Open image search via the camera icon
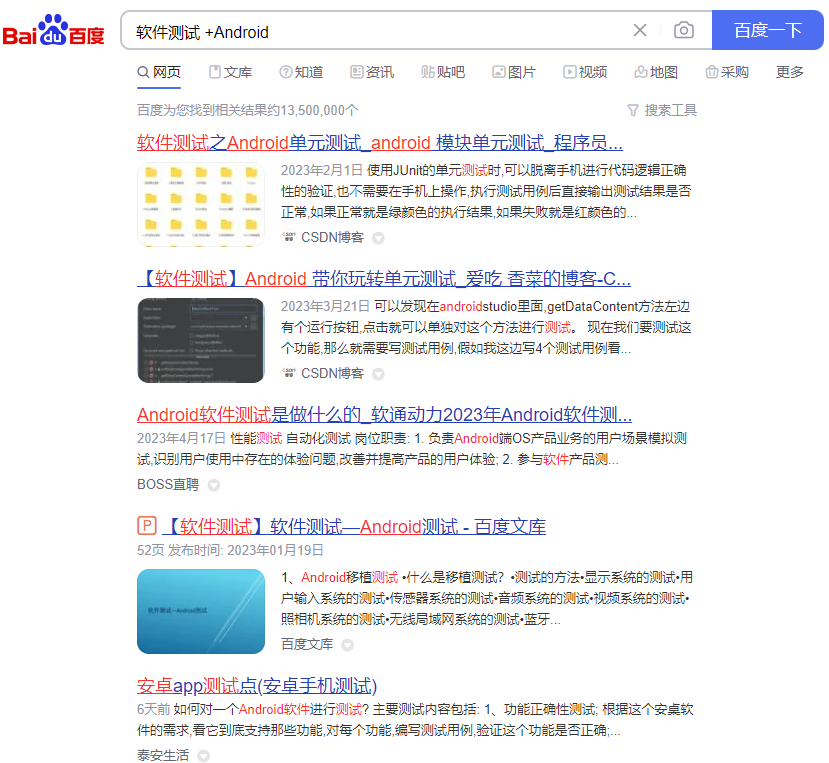 pos(684,30)
